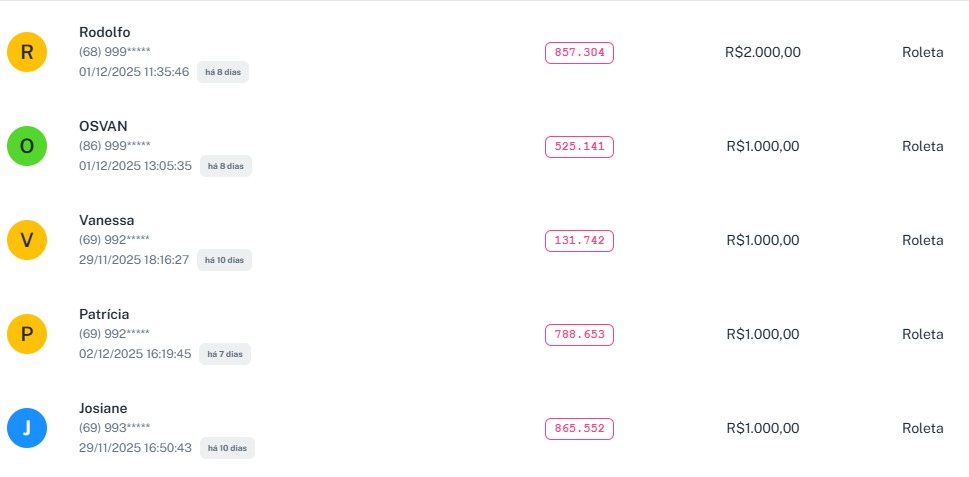Click the 'há 7 dias' tag in Patrícia's row
This screenshot has width=969, height=477.
click(x=224, y=354)
